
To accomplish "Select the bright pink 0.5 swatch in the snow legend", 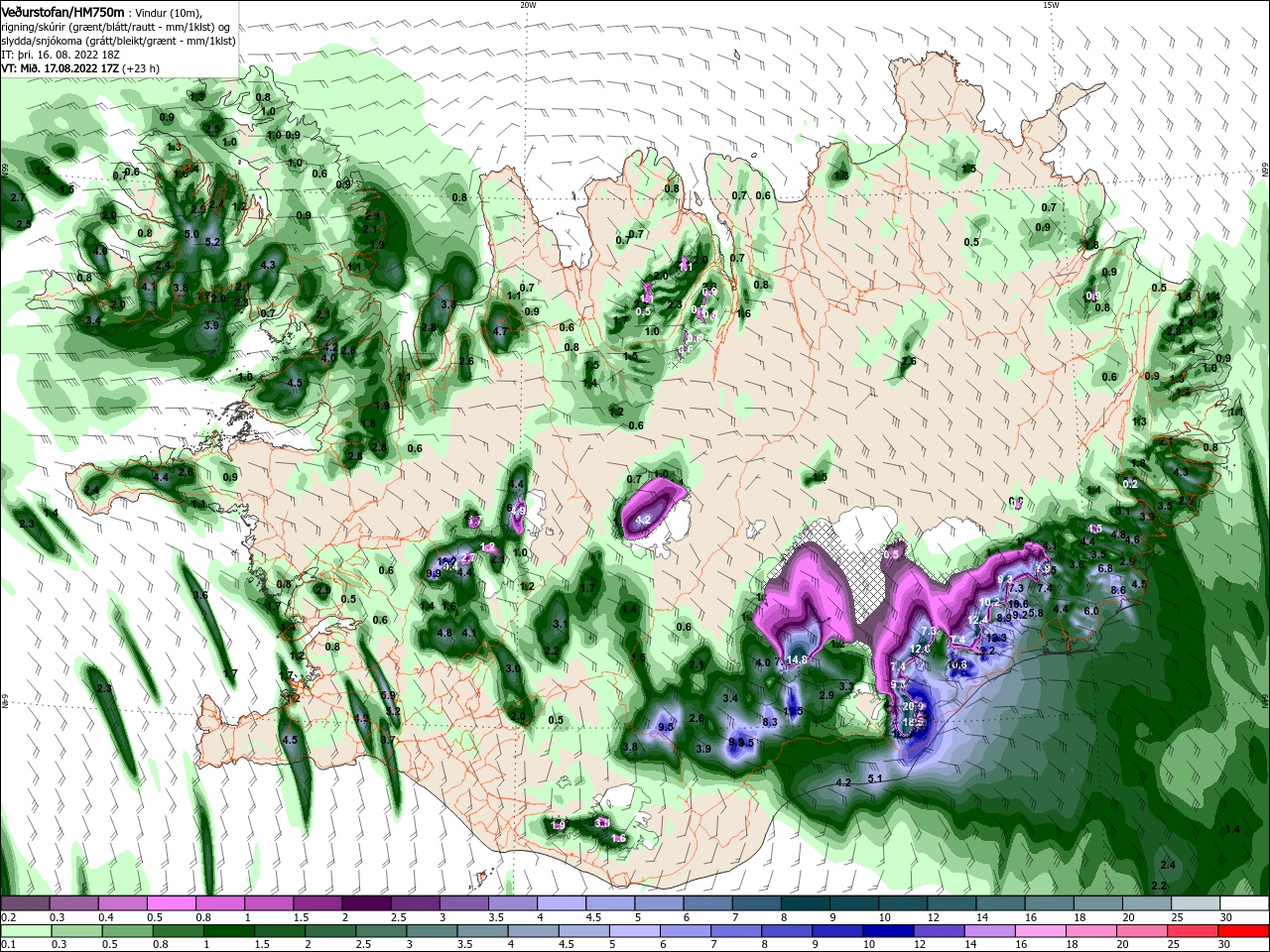I will tap(171, 903).
